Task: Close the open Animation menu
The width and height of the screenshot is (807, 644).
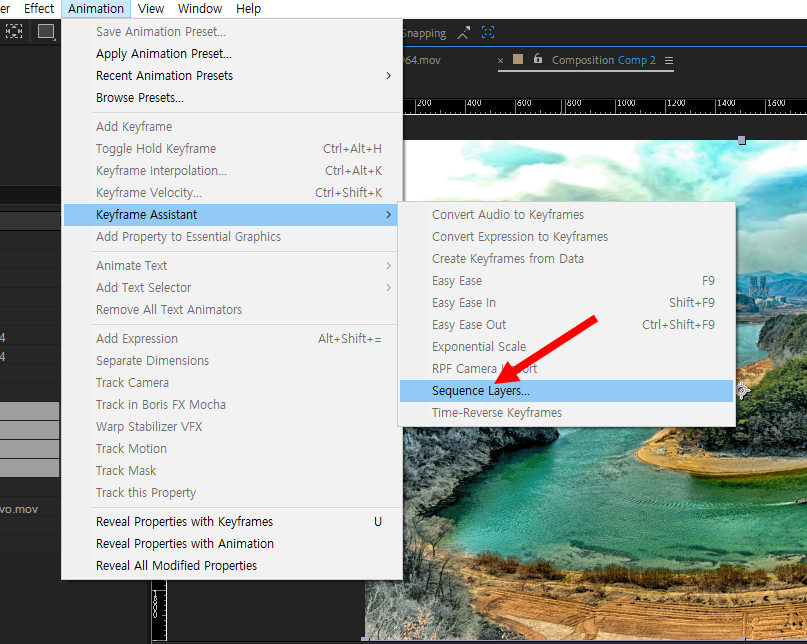Action: point(96,9)
